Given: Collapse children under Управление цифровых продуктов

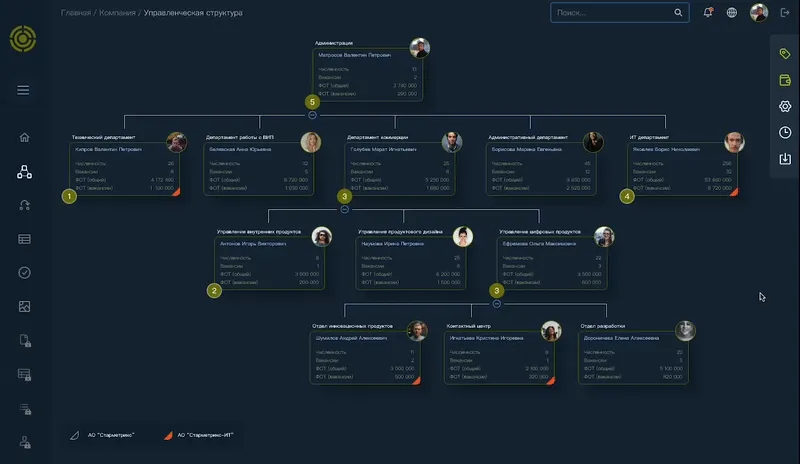Looking at the screenshot, I should pos(496,303).
